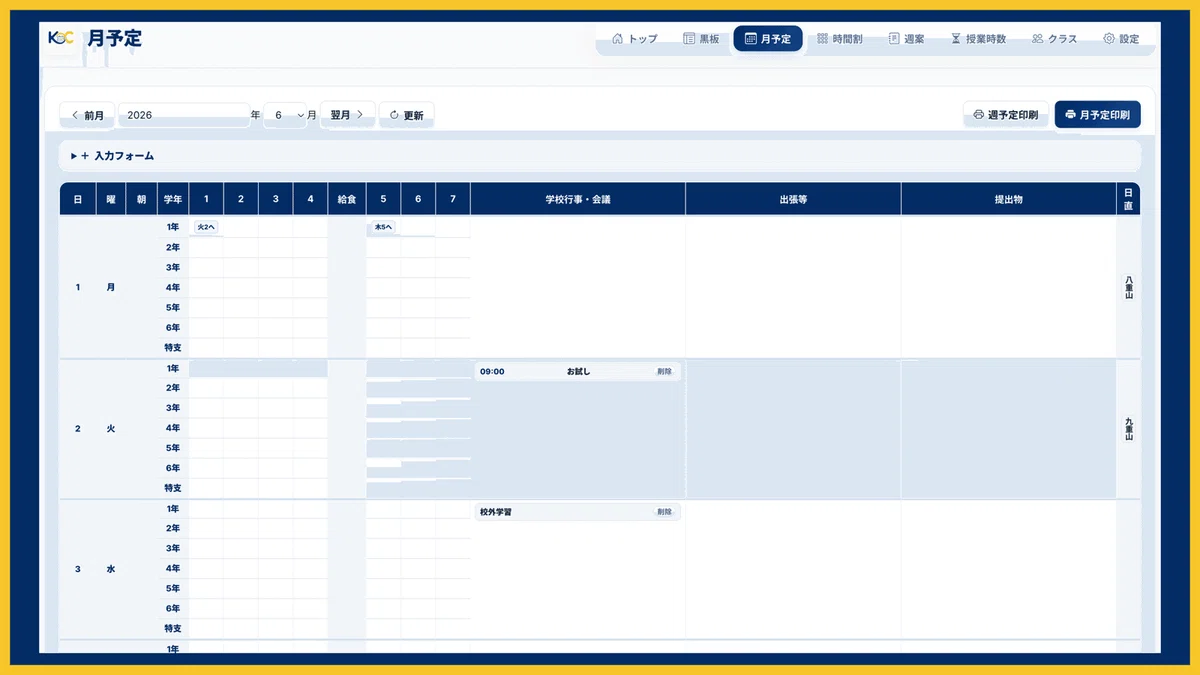This screenshot has width=1200, height=675.
Task: Open the クラス people icon
Action: [x=1038, y=39]
